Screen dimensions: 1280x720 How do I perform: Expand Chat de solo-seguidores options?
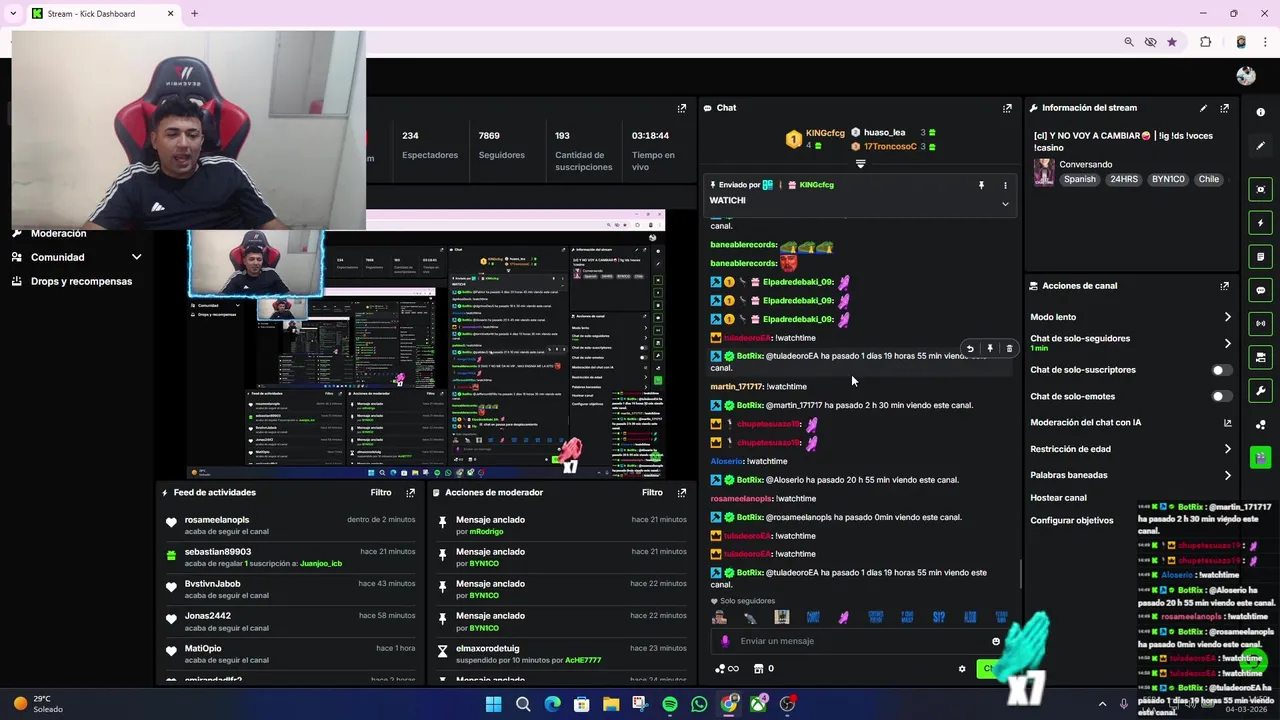1227,343
